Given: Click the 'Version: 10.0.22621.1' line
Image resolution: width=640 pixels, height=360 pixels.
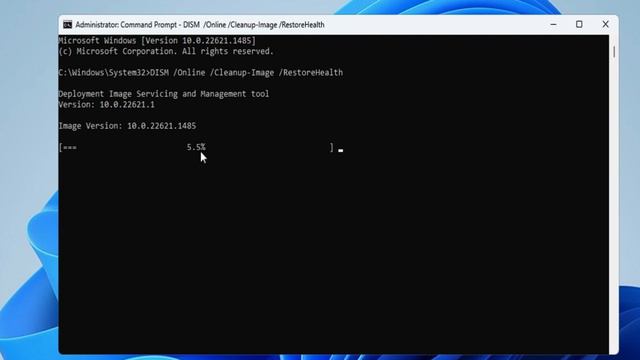Looking at the screenshot, I should 107,104.
